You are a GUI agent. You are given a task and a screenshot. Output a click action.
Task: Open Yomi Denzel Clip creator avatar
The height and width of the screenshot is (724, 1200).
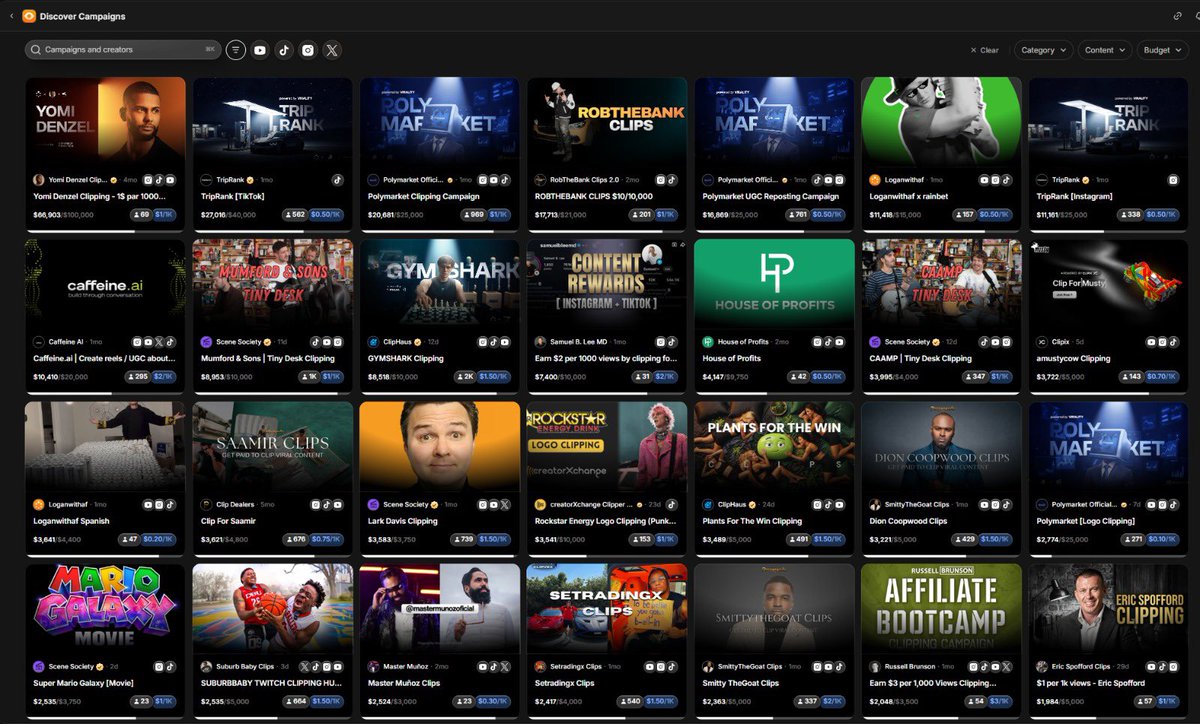[x=38, y=180]
